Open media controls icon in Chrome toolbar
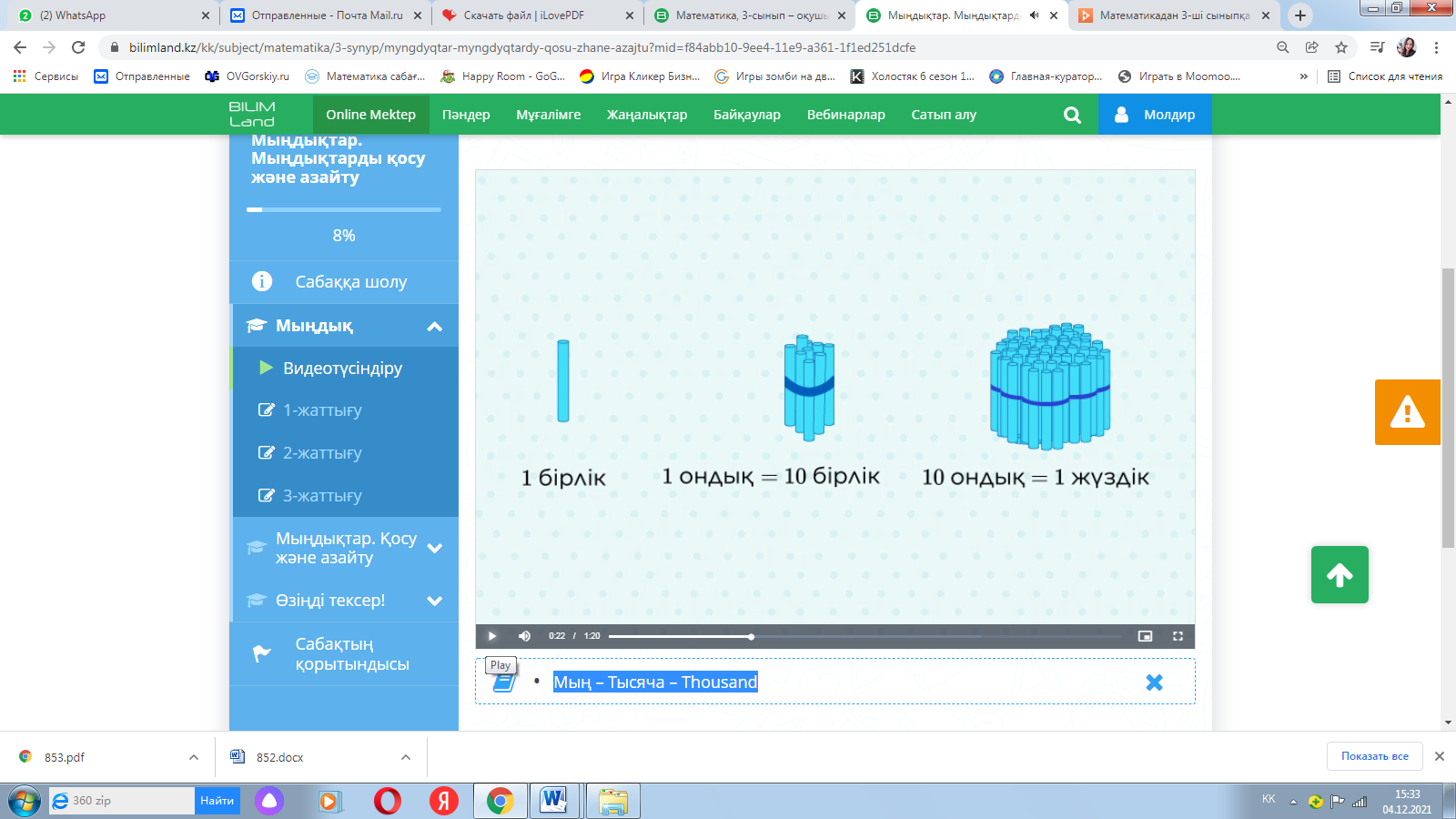The height and width of the screenshot is (819, 1456). [1378, 47]
